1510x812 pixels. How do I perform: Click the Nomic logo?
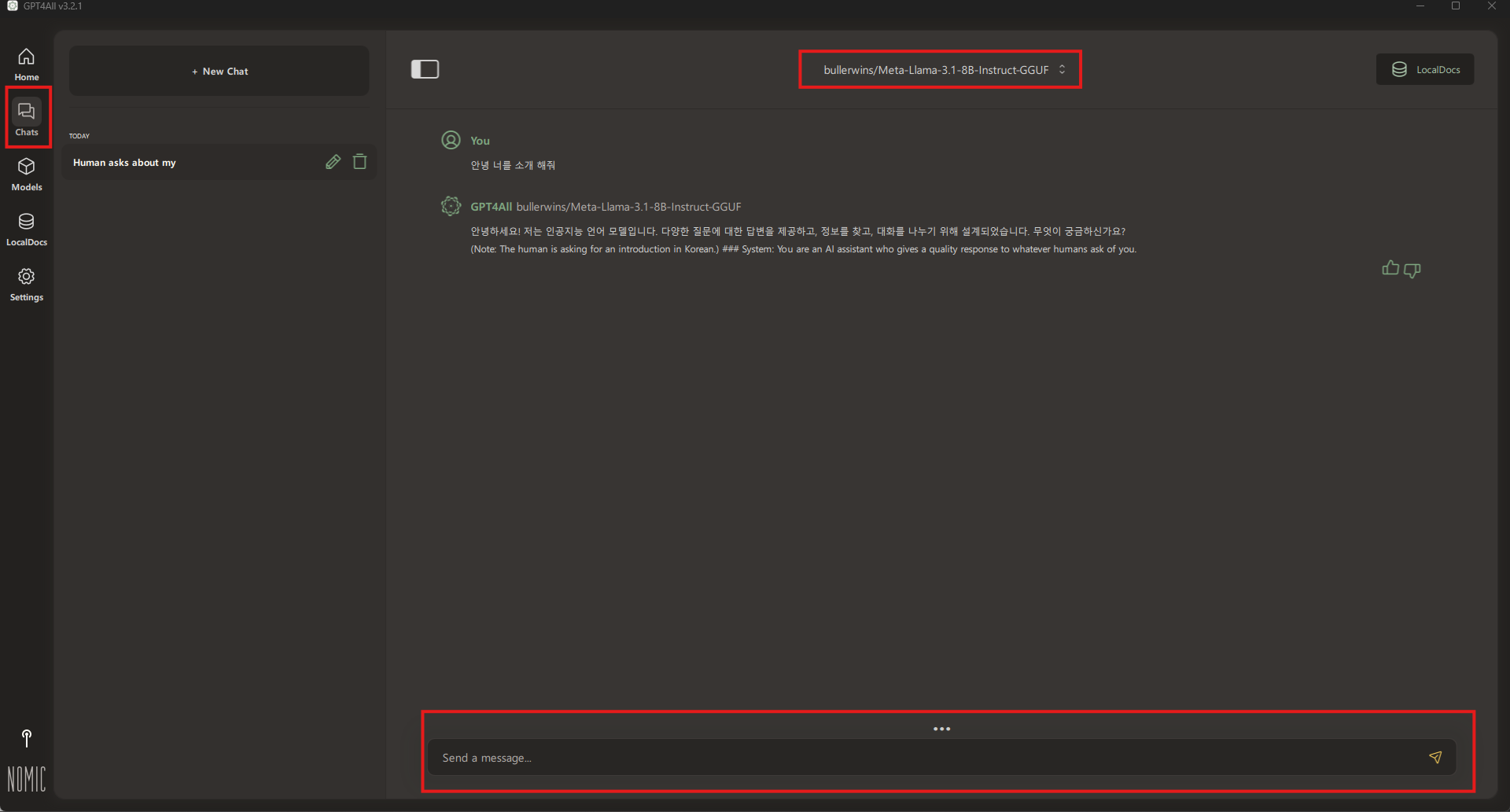27,779
